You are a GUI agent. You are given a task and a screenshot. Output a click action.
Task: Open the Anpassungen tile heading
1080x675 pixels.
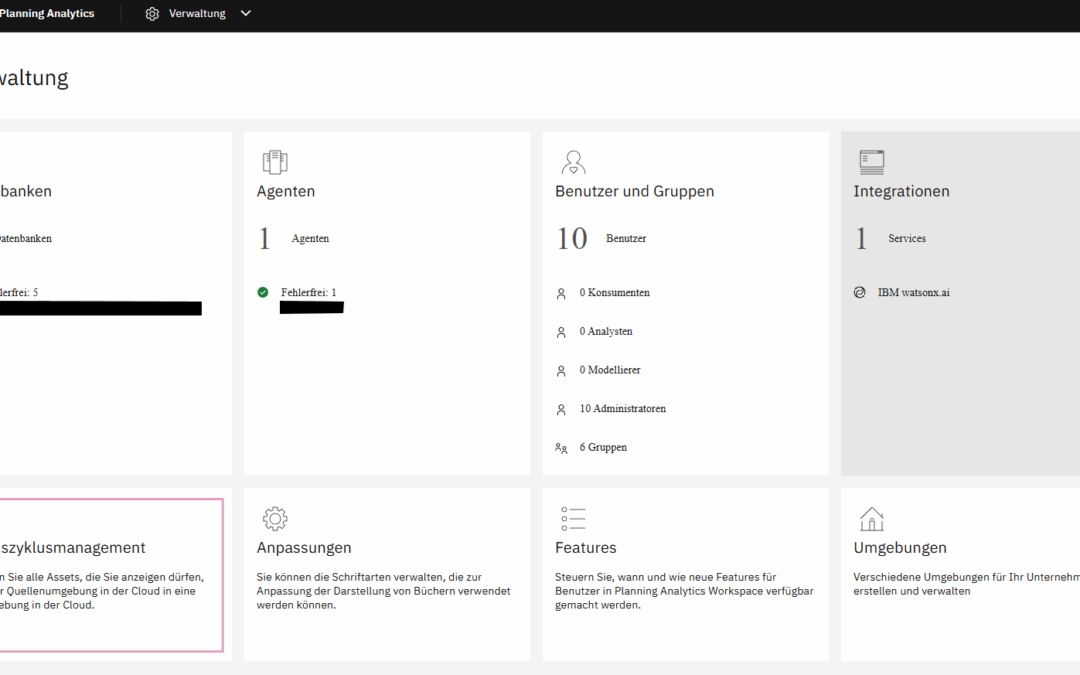pyautogui.click(x=303, y=548)
